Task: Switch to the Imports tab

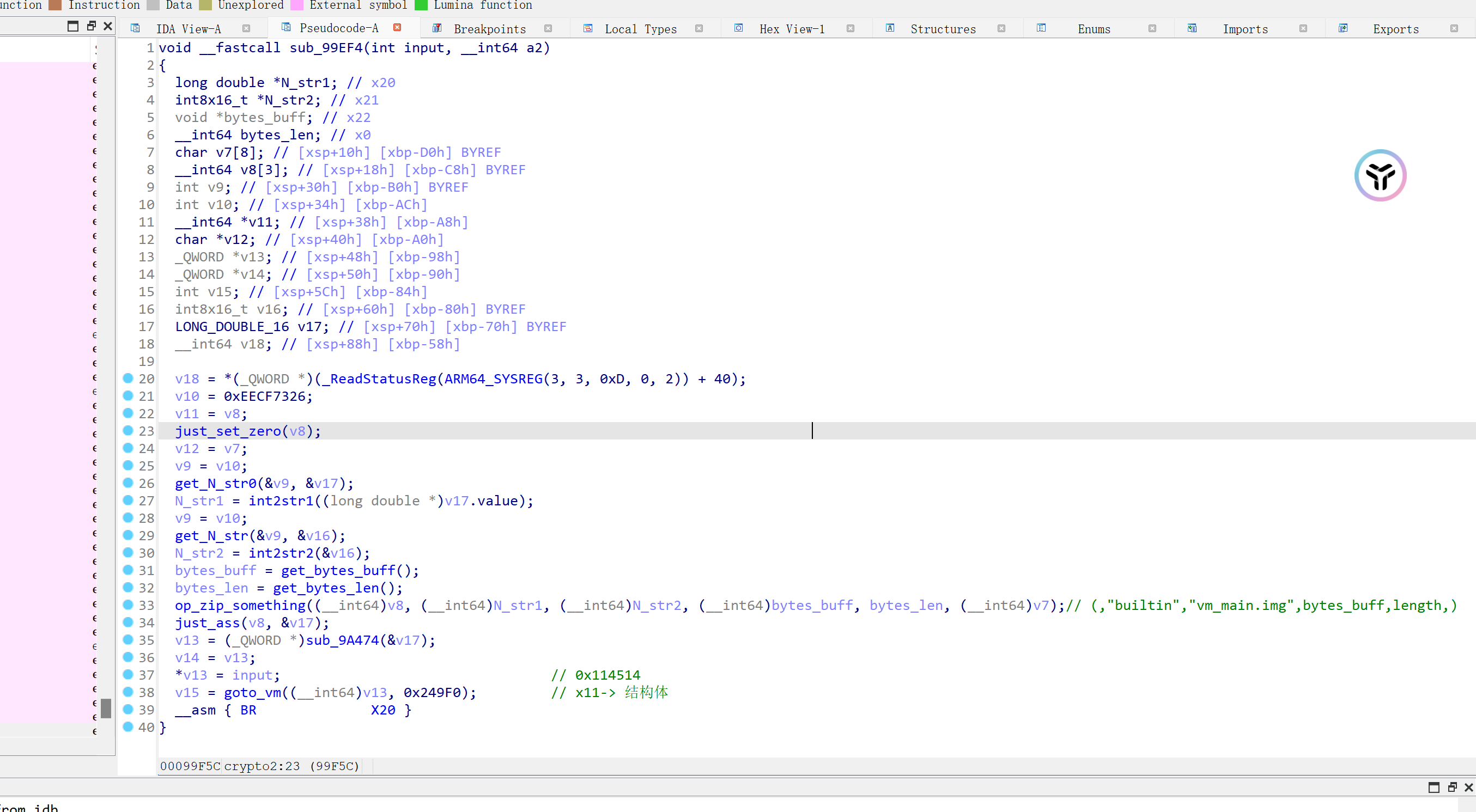Action: tap(1244, 29)
